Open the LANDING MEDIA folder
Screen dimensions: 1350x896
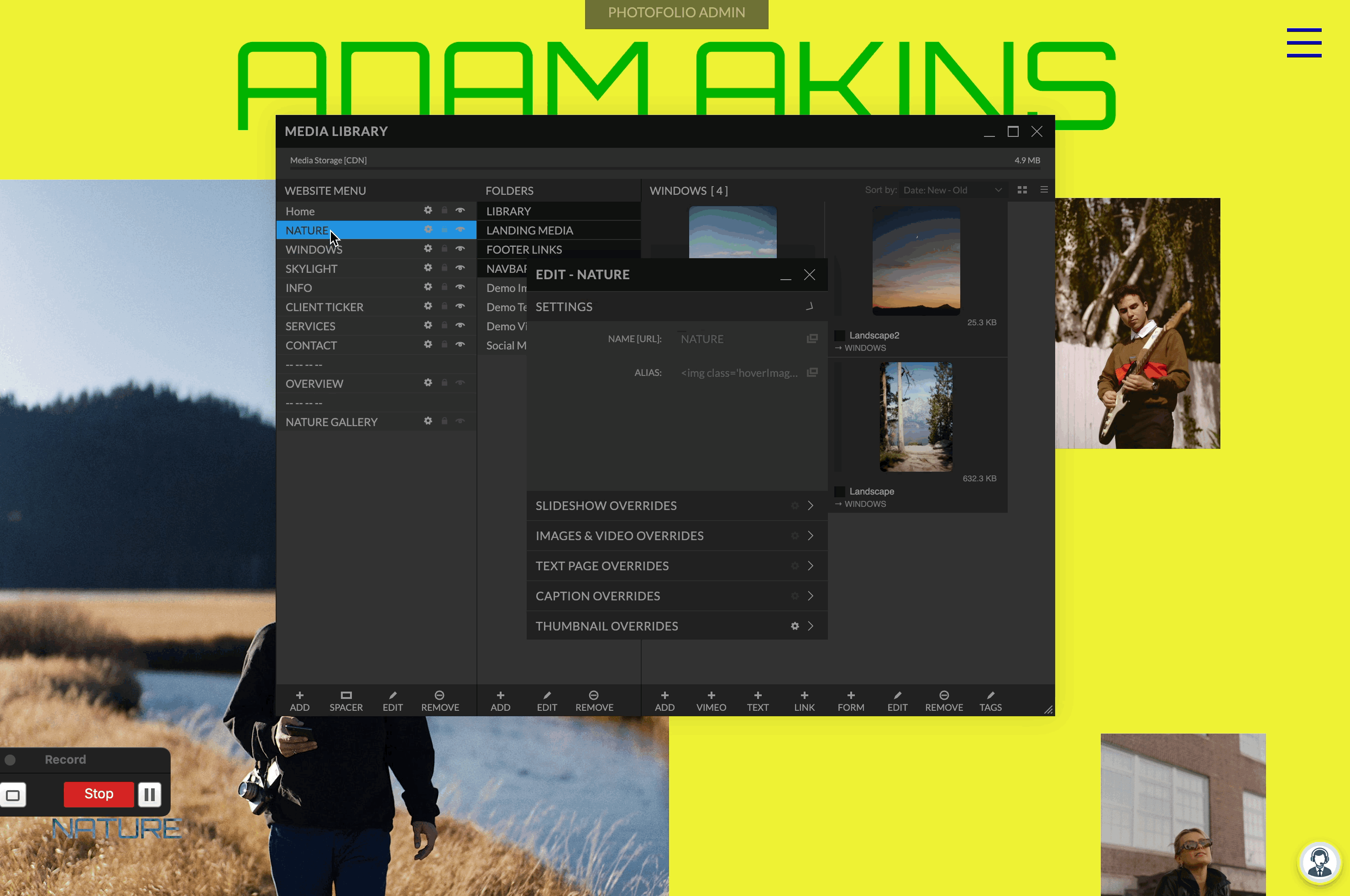point(529,230)
